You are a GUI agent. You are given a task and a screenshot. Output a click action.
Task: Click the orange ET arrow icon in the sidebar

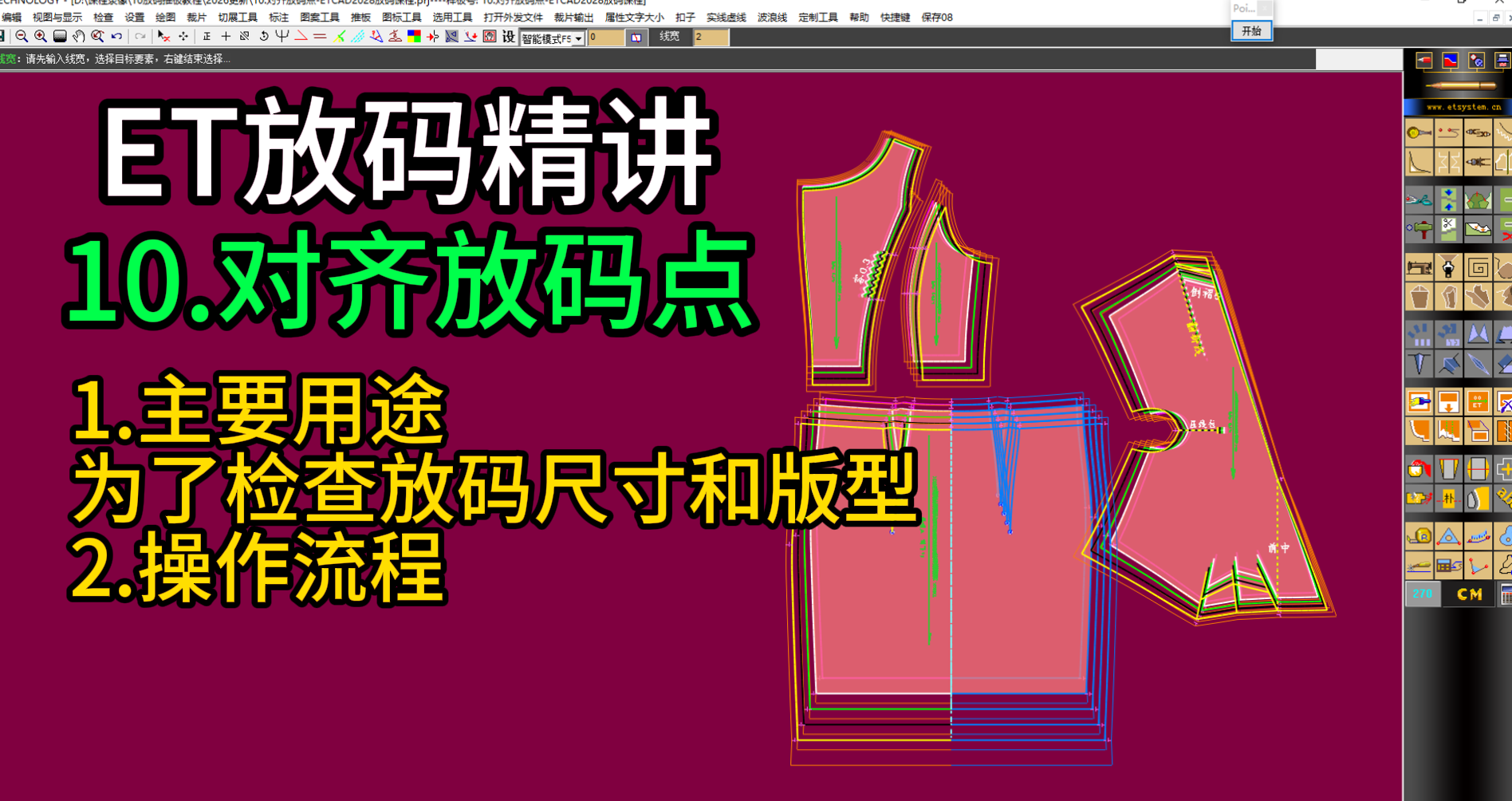click(x=1479, y=400)
